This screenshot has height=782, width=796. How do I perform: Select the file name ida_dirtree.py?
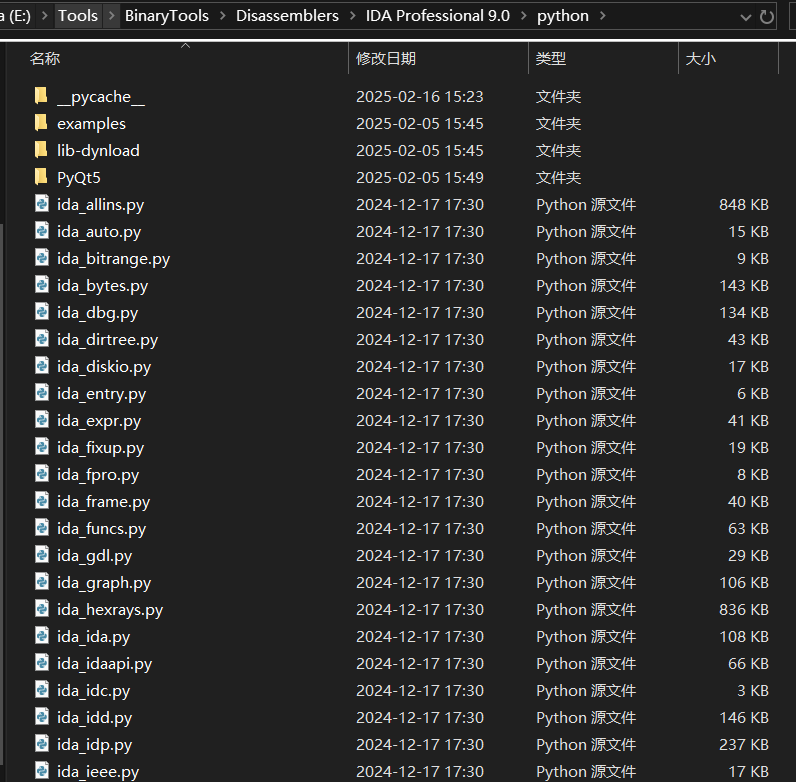107,340
